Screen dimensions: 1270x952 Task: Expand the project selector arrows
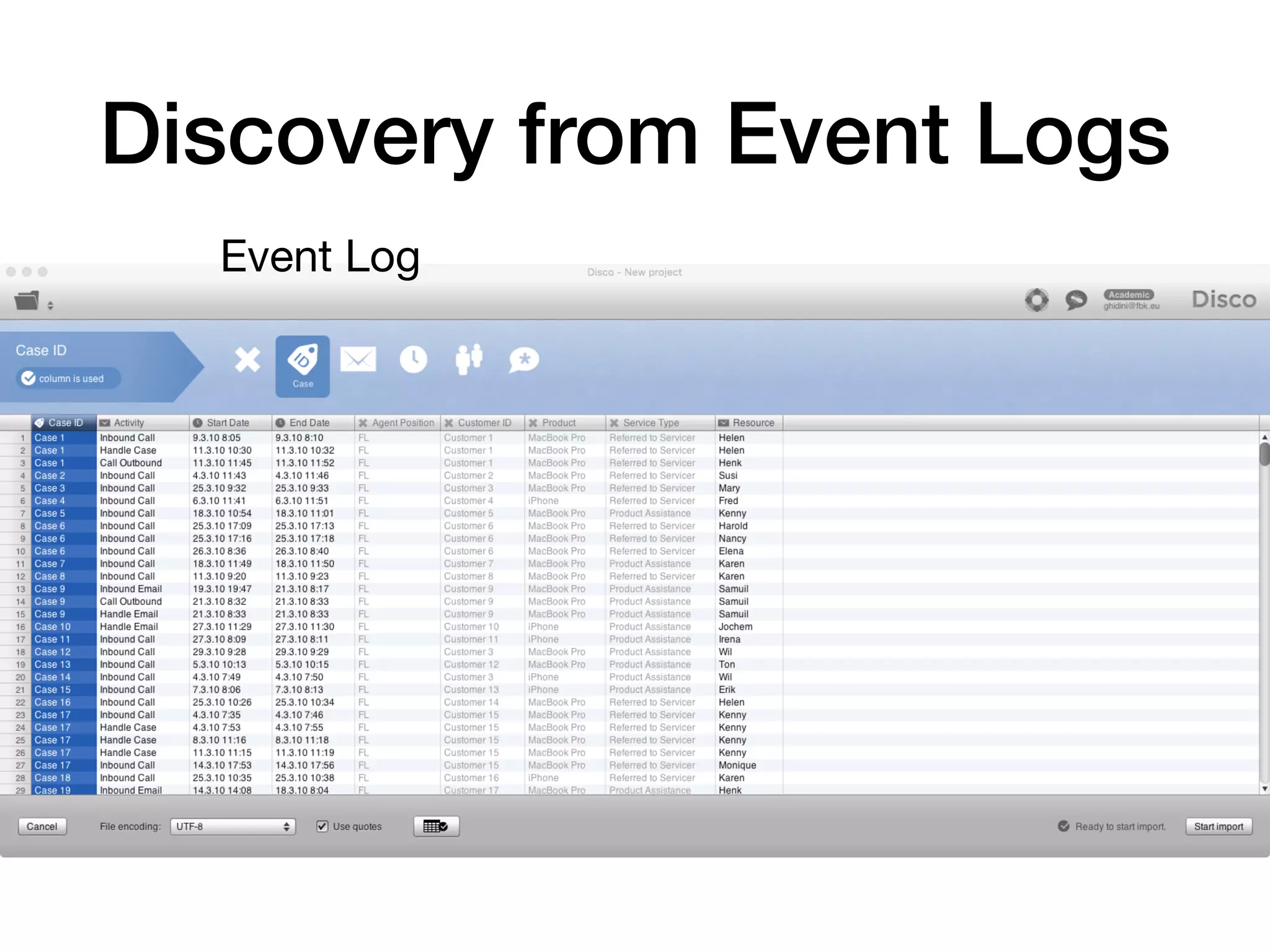50,306
